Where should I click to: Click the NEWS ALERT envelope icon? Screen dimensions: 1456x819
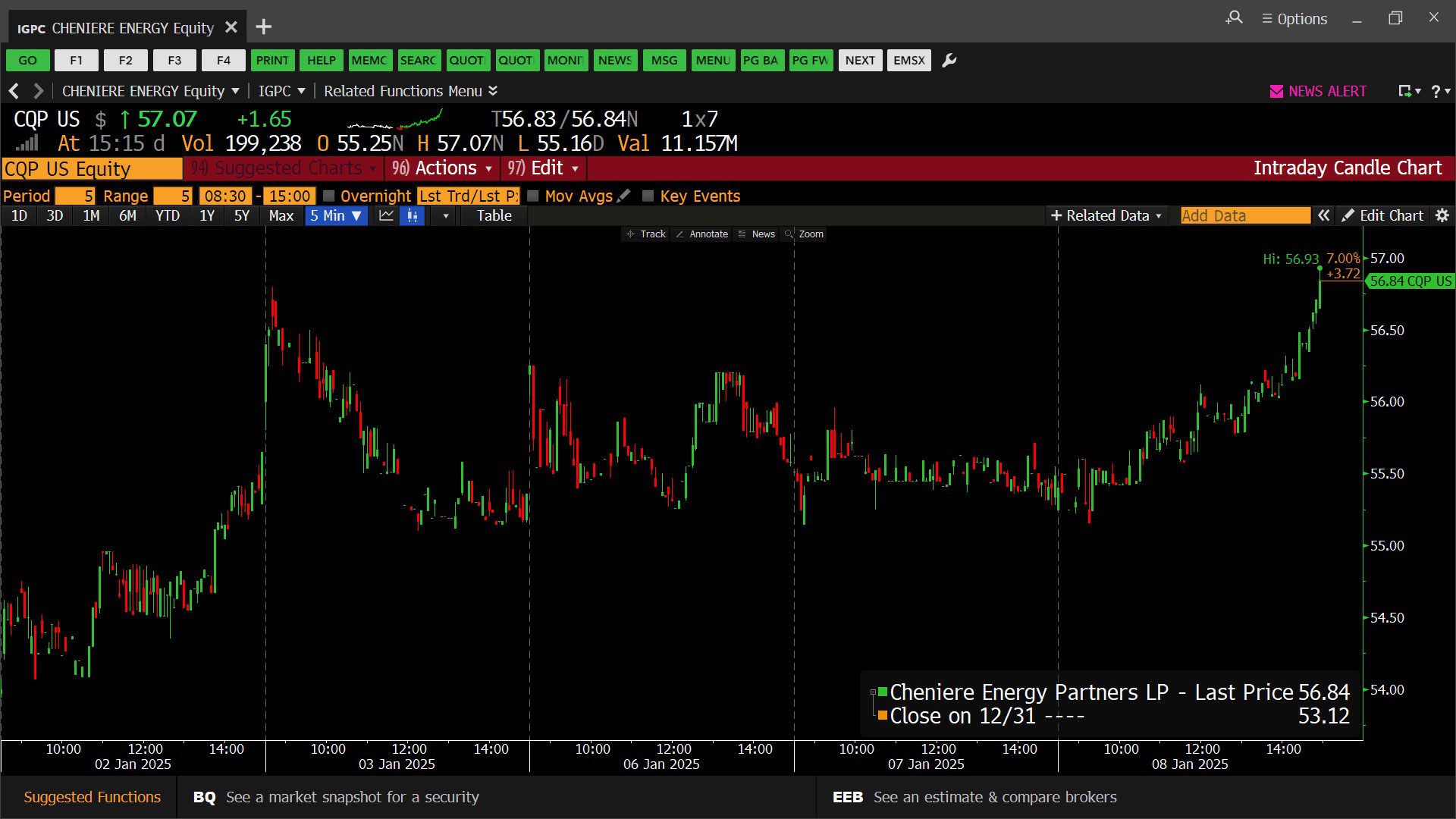click(1276, 92)
